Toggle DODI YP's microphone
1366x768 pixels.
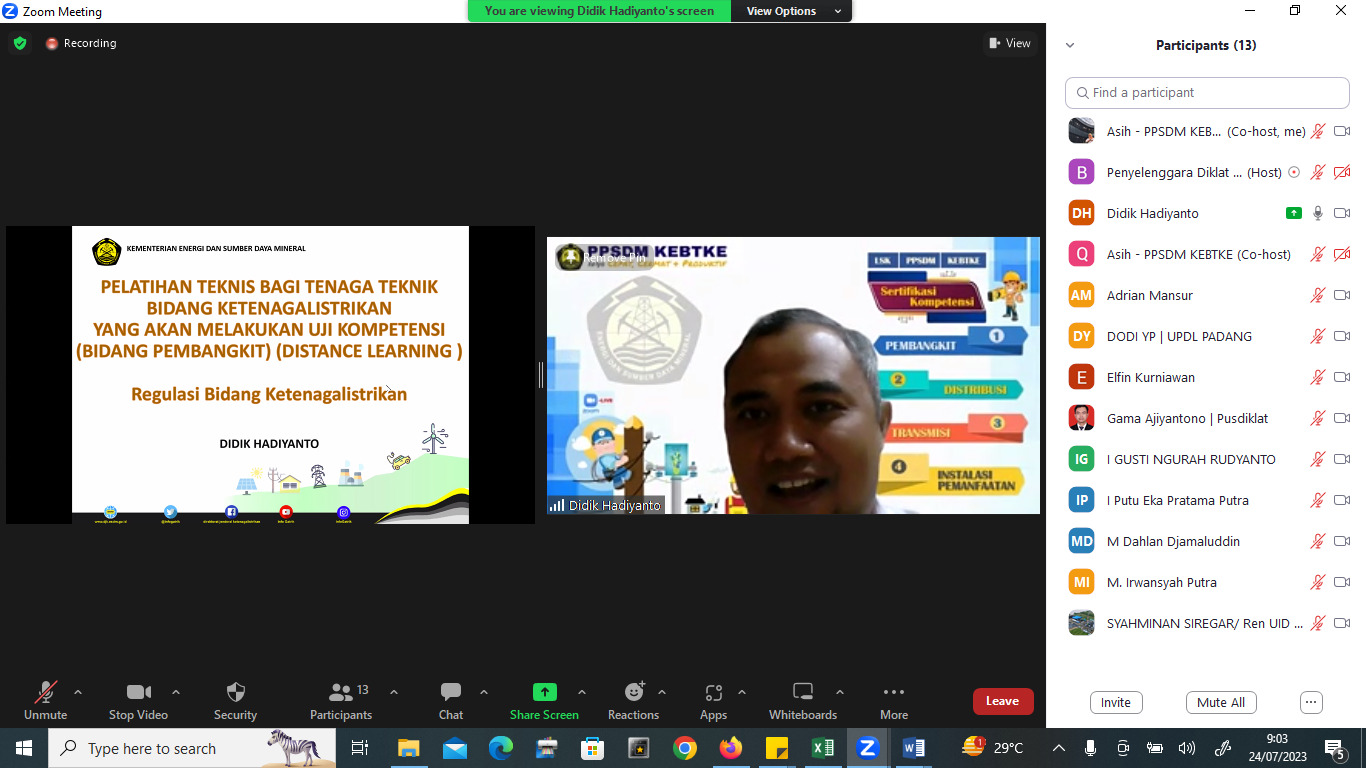point(1318,336)
